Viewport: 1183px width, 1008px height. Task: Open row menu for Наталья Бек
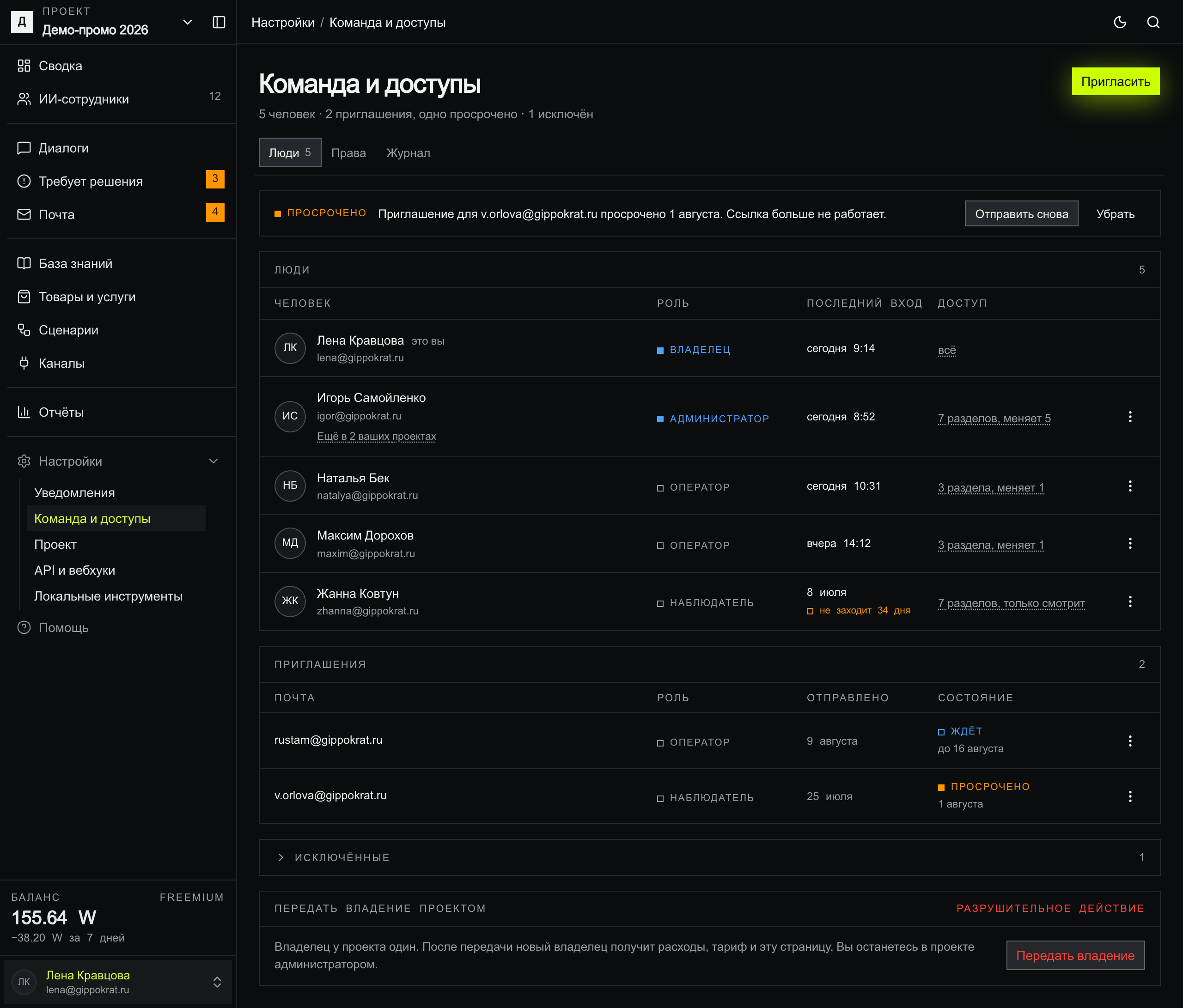1130,486
